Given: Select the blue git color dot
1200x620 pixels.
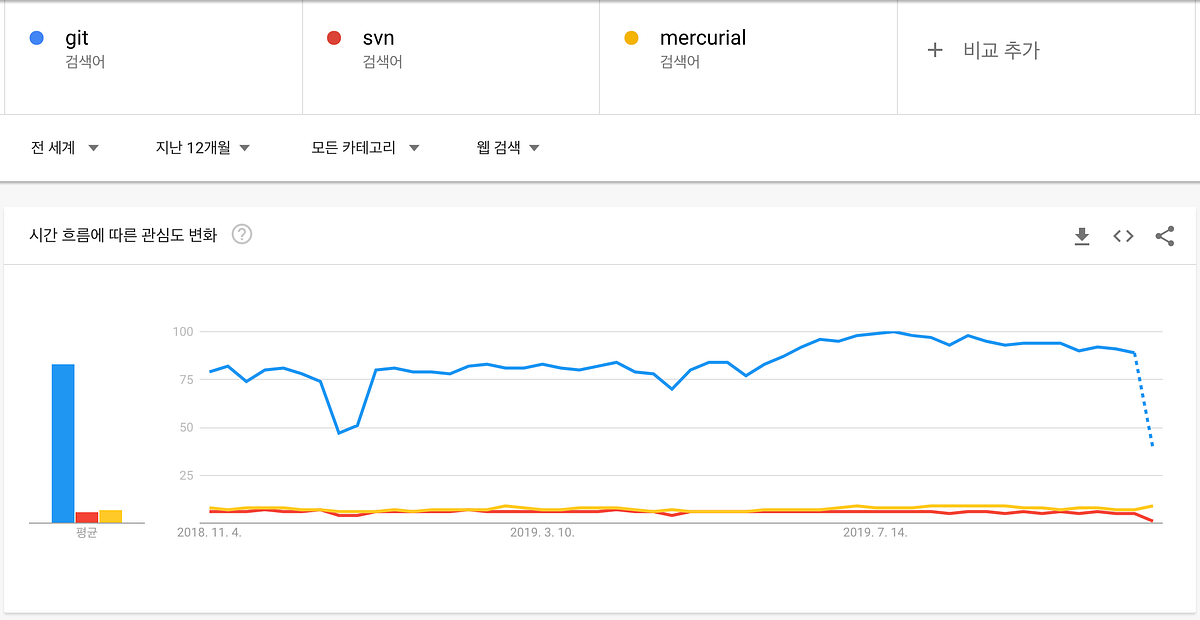Looking at the screenshot, I should (x=37, y=38).
